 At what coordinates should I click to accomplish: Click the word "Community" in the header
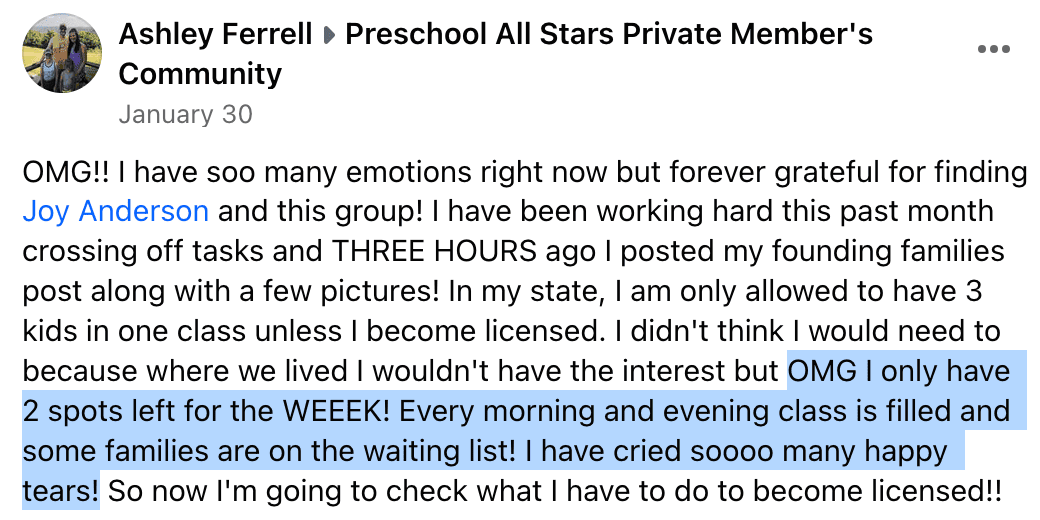200,74
